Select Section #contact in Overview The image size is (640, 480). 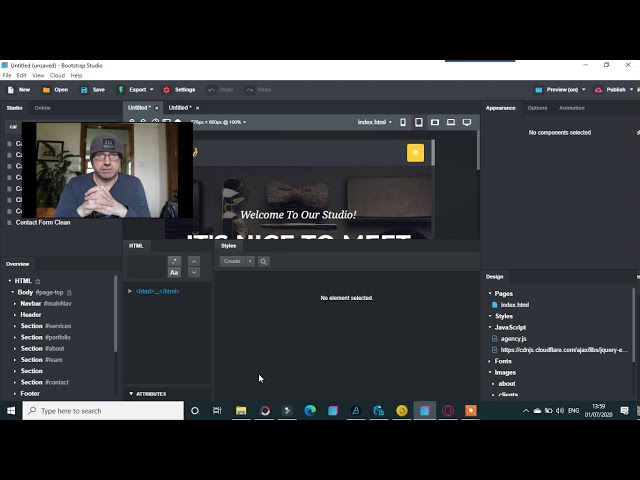(x=44, y=382)
